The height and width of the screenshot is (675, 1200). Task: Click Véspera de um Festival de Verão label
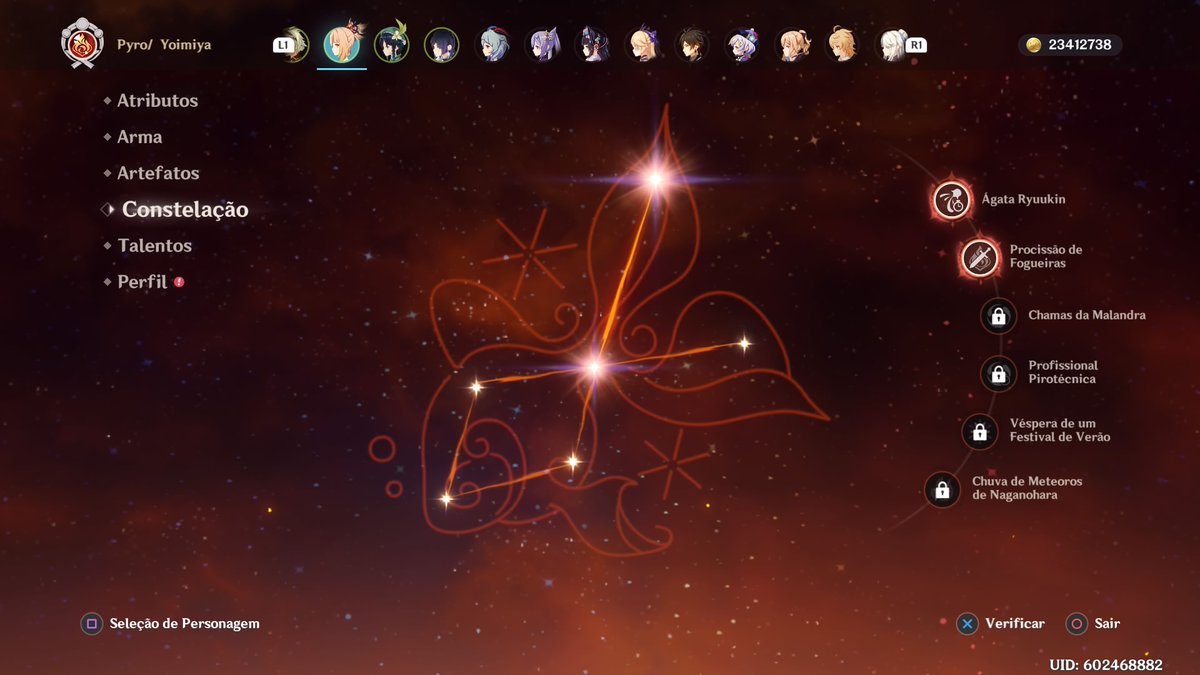coord(1060,430)
